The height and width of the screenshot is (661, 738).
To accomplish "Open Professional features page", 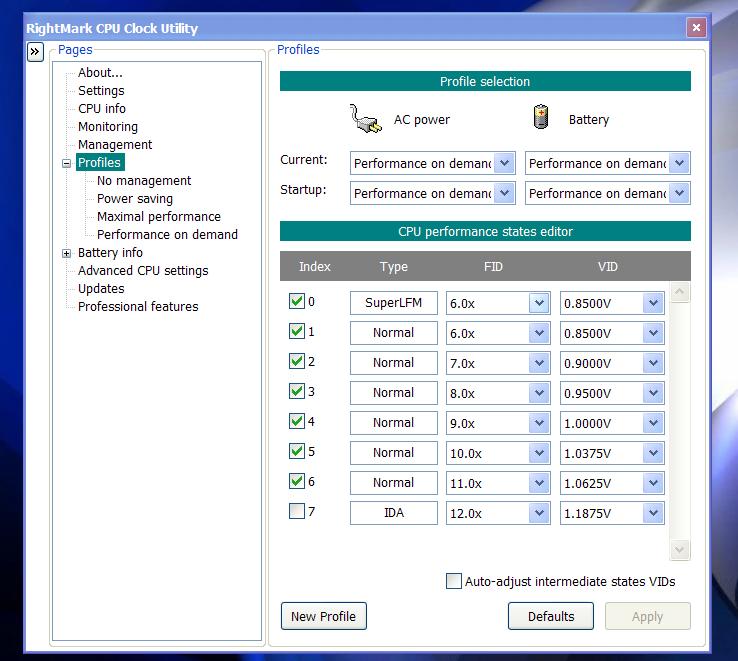I will 138,306.
